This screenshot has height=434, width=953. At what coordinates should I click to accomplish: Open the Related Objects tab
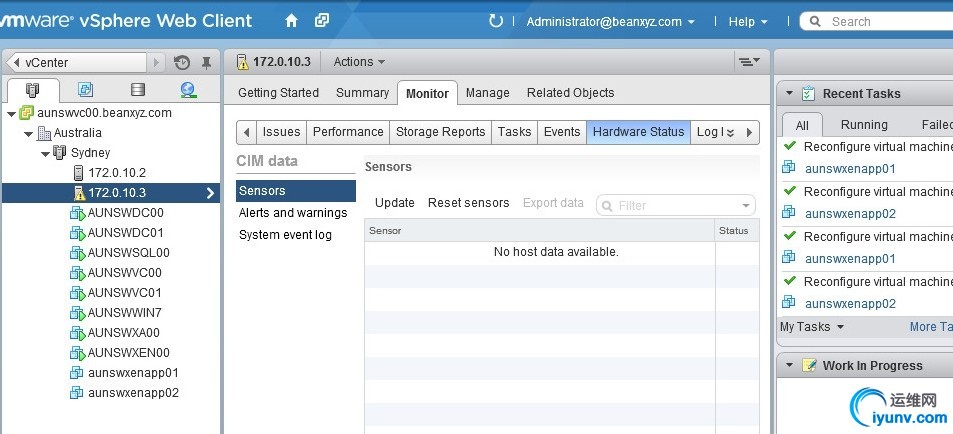click(570, 93)
